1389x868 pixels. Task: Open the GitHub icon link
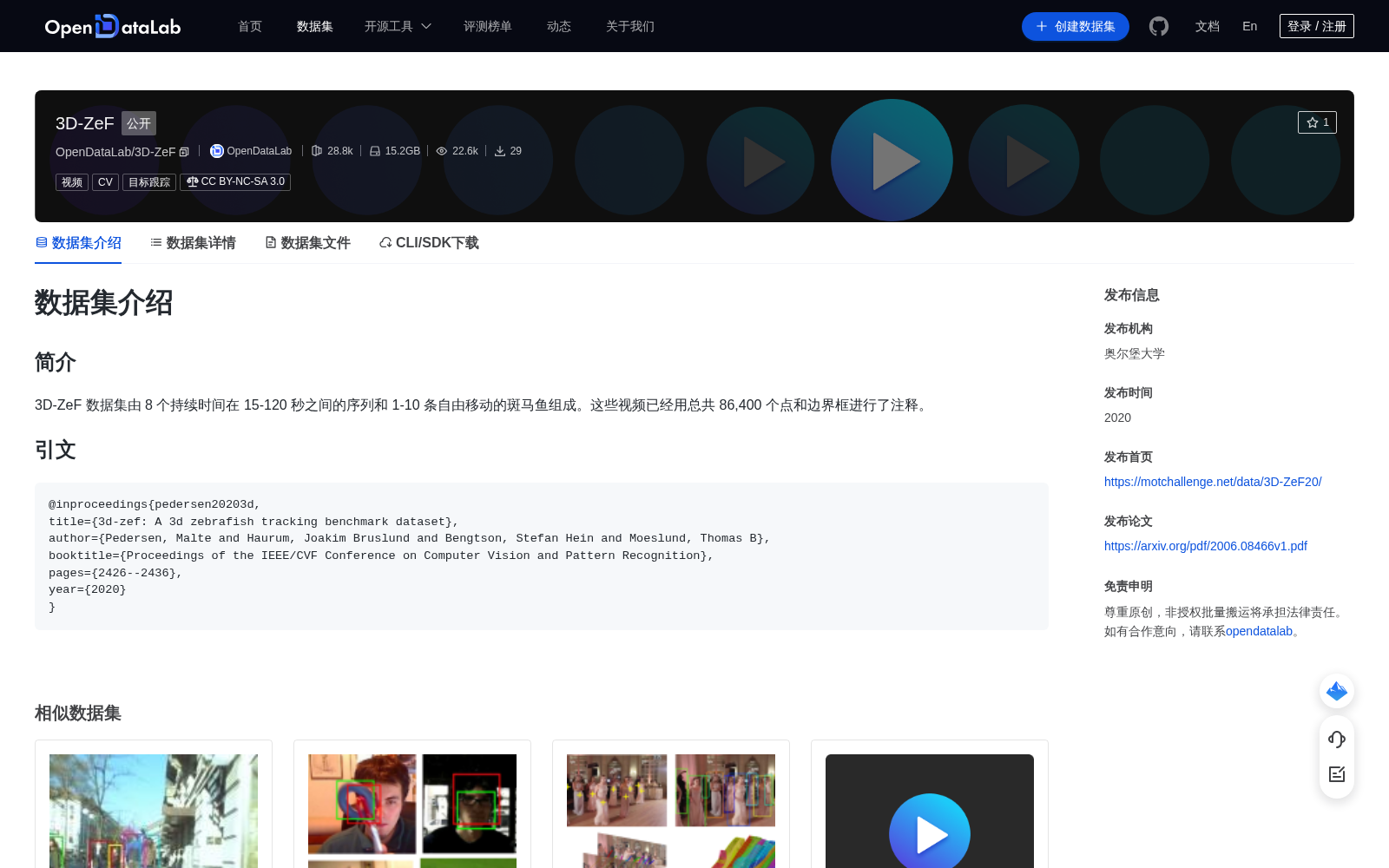(1159, 26)
